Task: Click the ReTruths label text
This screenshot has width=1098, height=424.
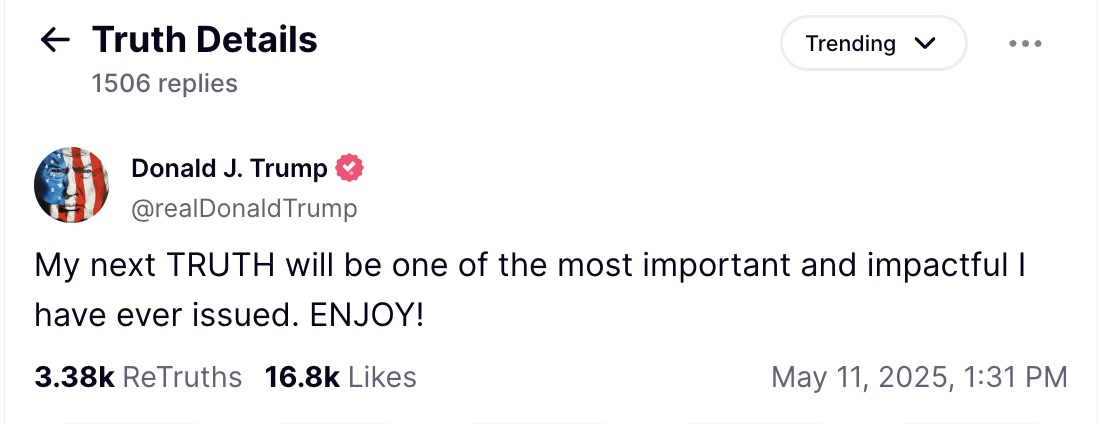Action: 182,377
